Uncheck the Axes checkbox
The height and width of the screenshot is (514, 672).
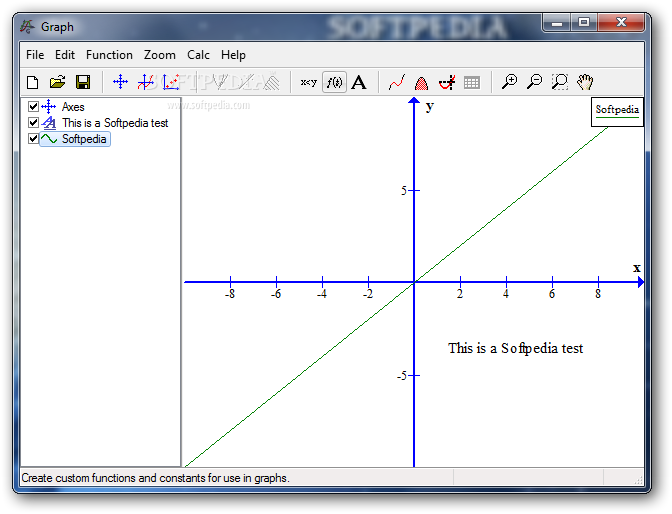click(33, 106)
